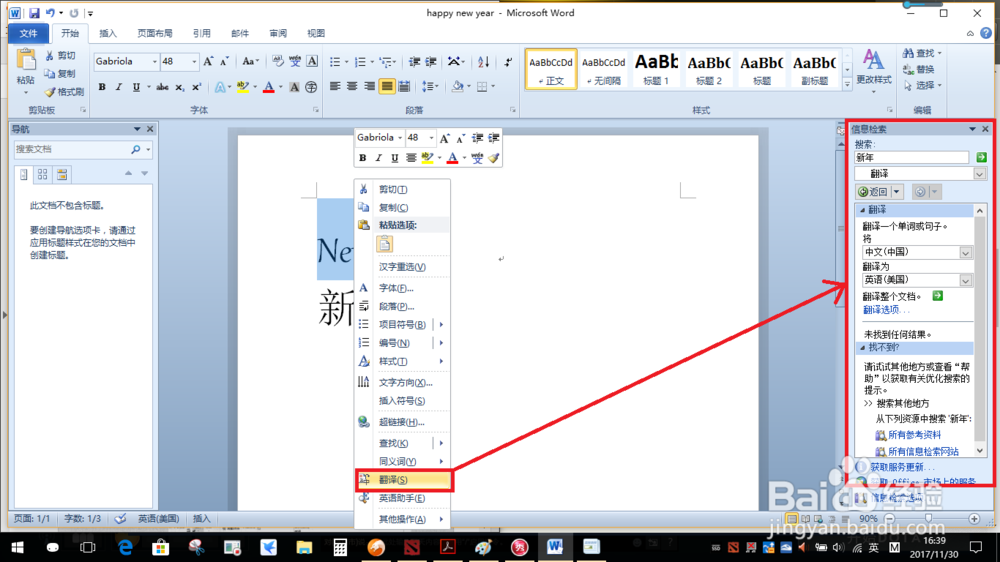The image size is (1000, 562).
Task: Open Microsoft Edge from the taskbar
Action: click(x=125, y=547)
